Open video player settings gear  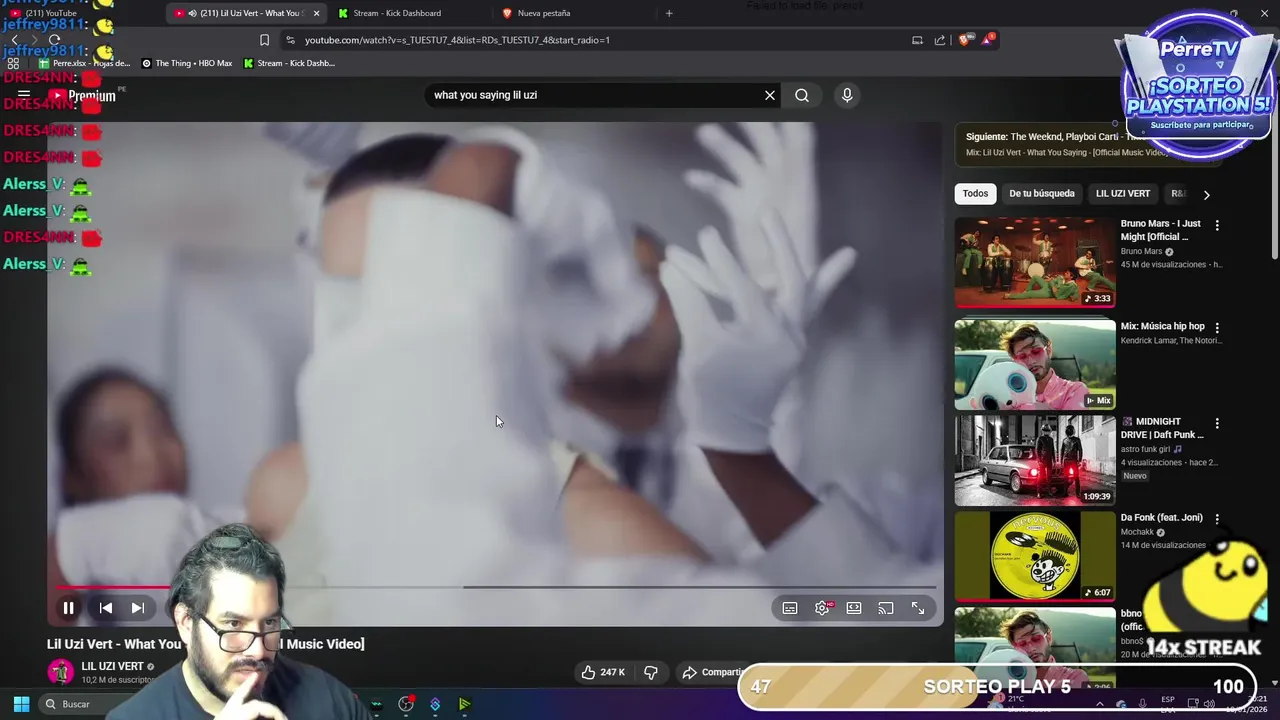click(822, 608)
